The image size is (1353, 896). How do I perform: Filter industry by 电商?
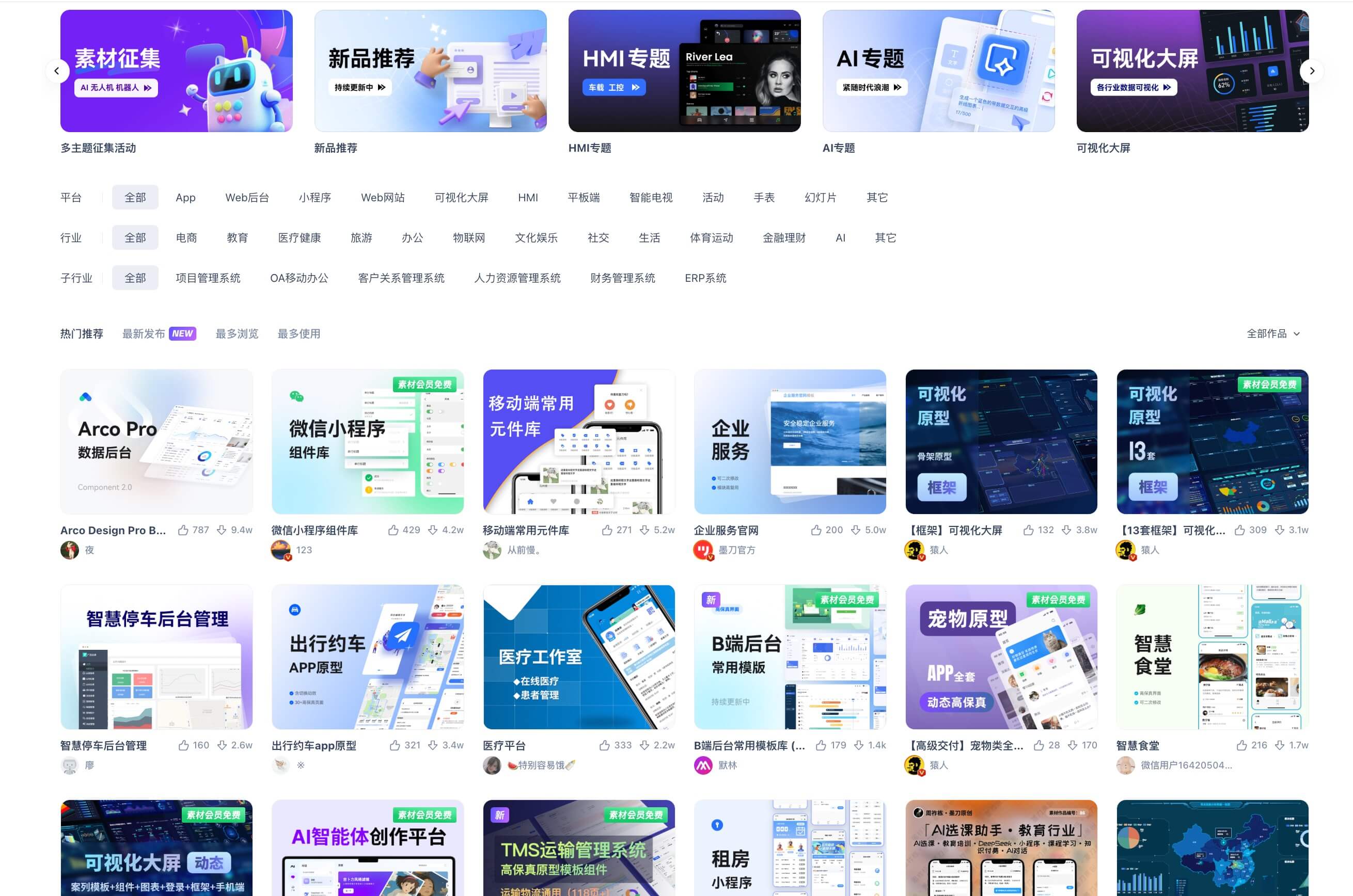click(186, 238)
